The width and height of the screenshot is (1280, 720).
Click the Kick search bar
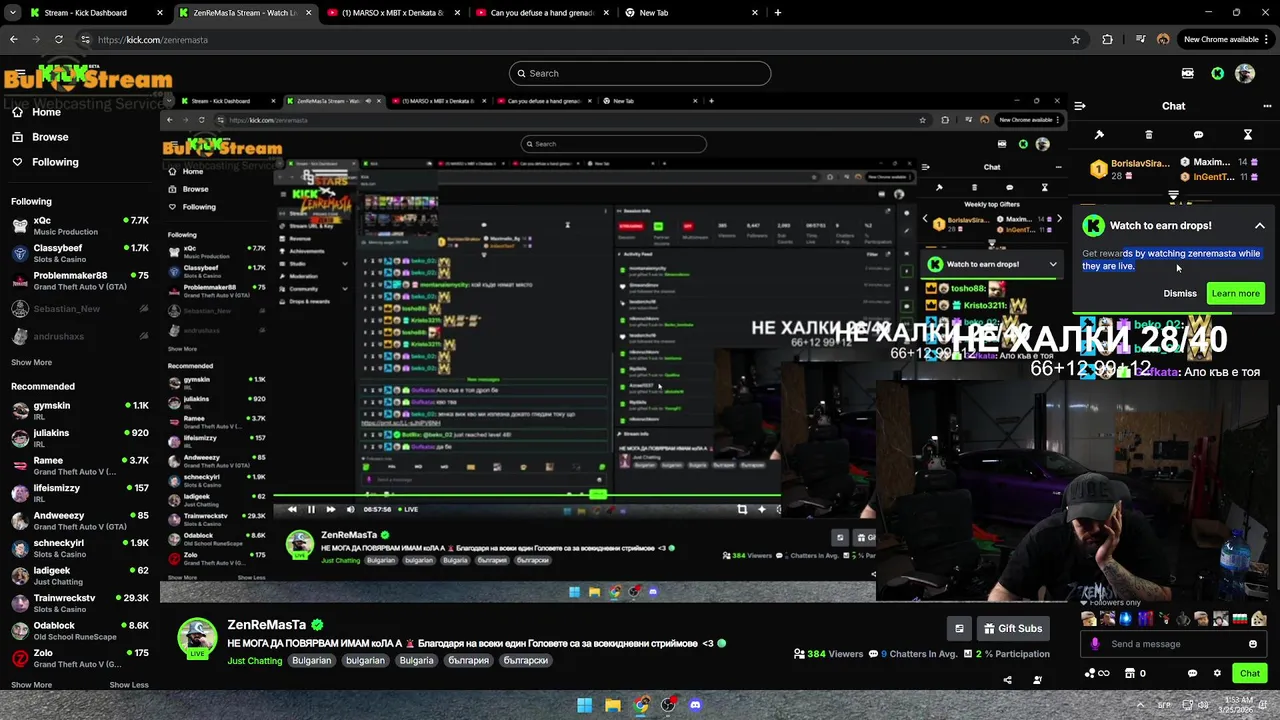[640, 73]
